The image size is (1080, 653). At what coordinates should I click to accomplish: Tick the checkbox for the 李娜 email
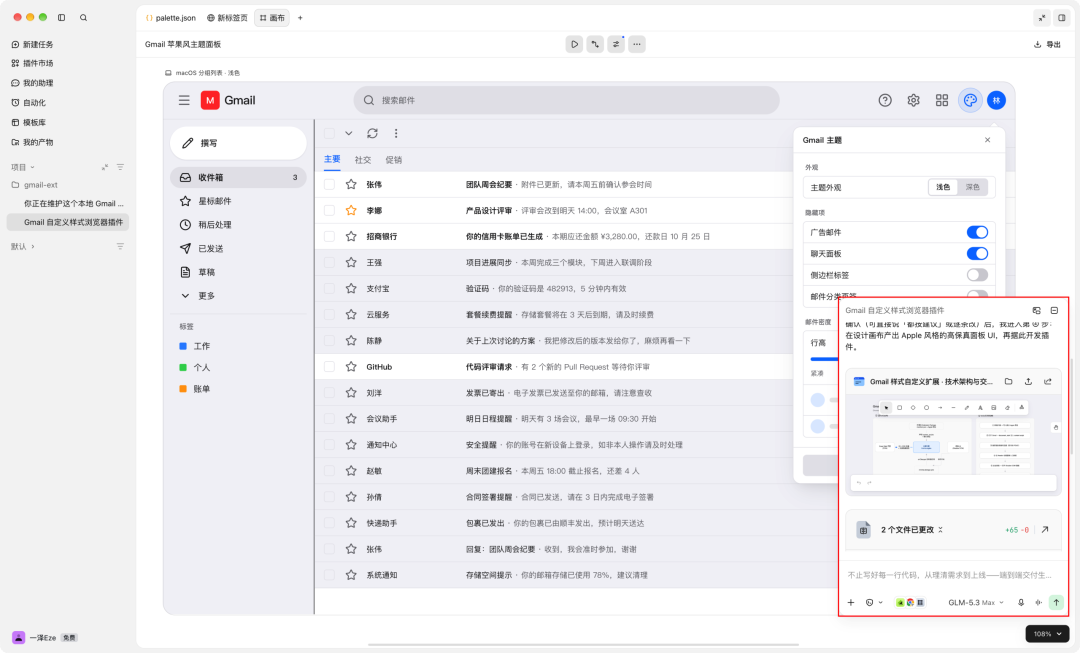click(329, 211)
